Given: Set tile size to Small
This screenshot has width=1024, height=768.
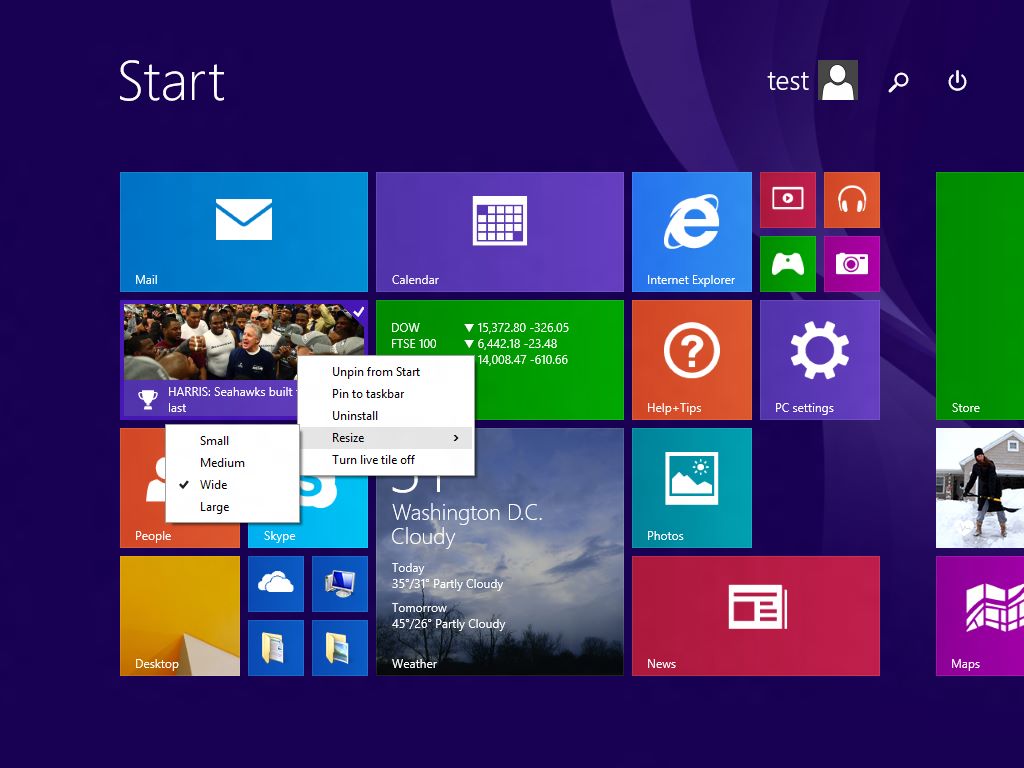Looking at the screenshot, I should click(232, 441).
